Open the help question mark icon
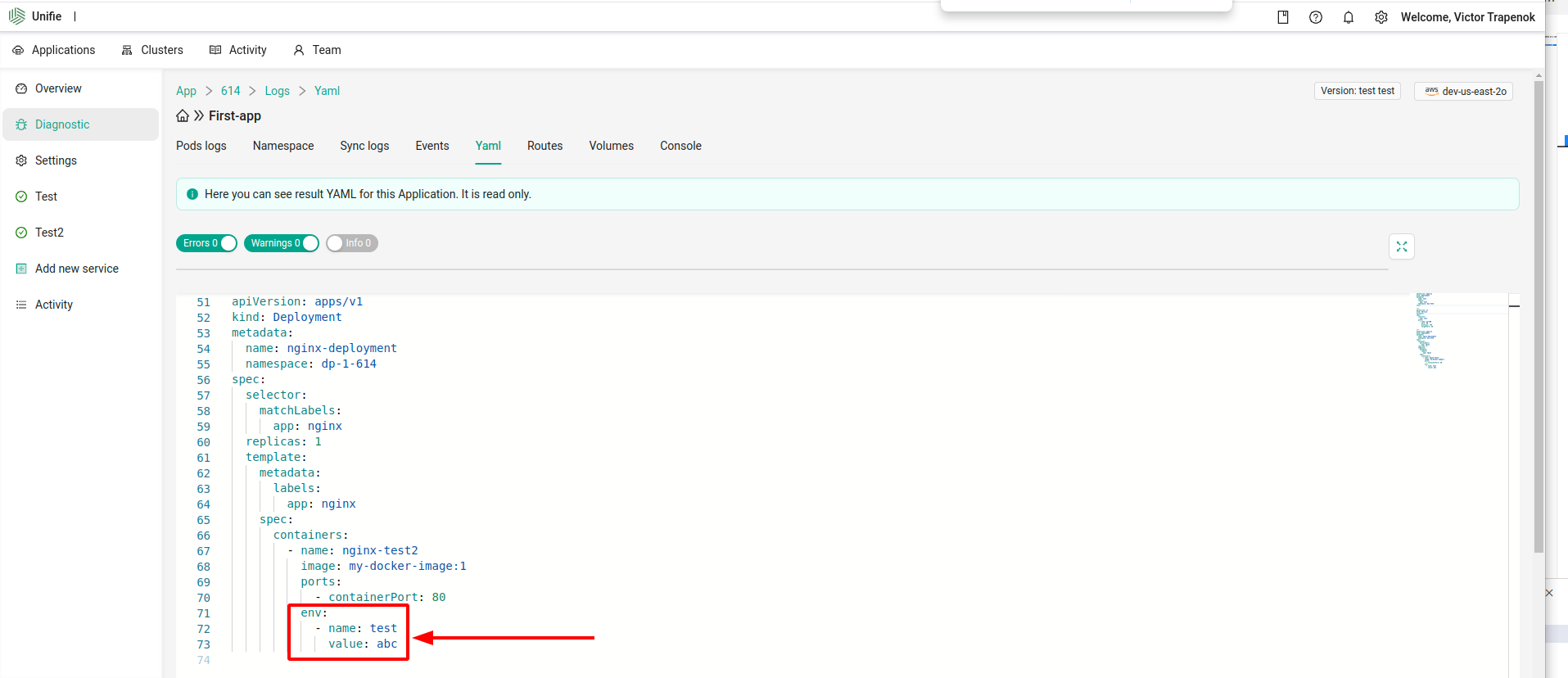This screenshot has width=1568, height=678. 1315,17
